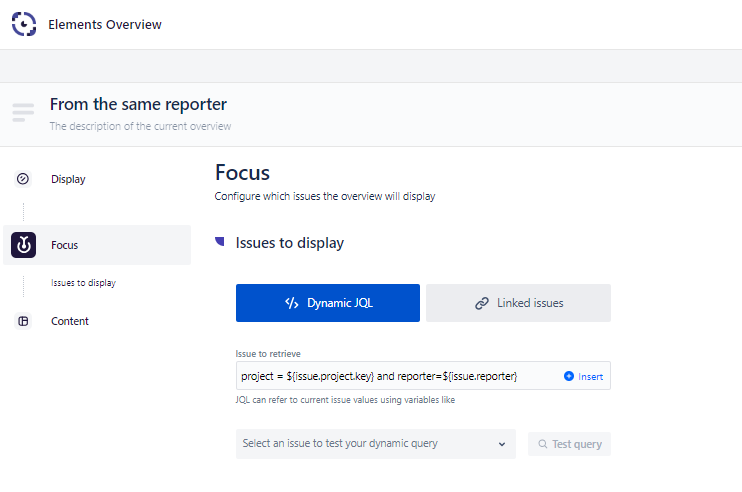Click the purple marker beside Issues to display
Screen dimensions: 742x492
220,242
